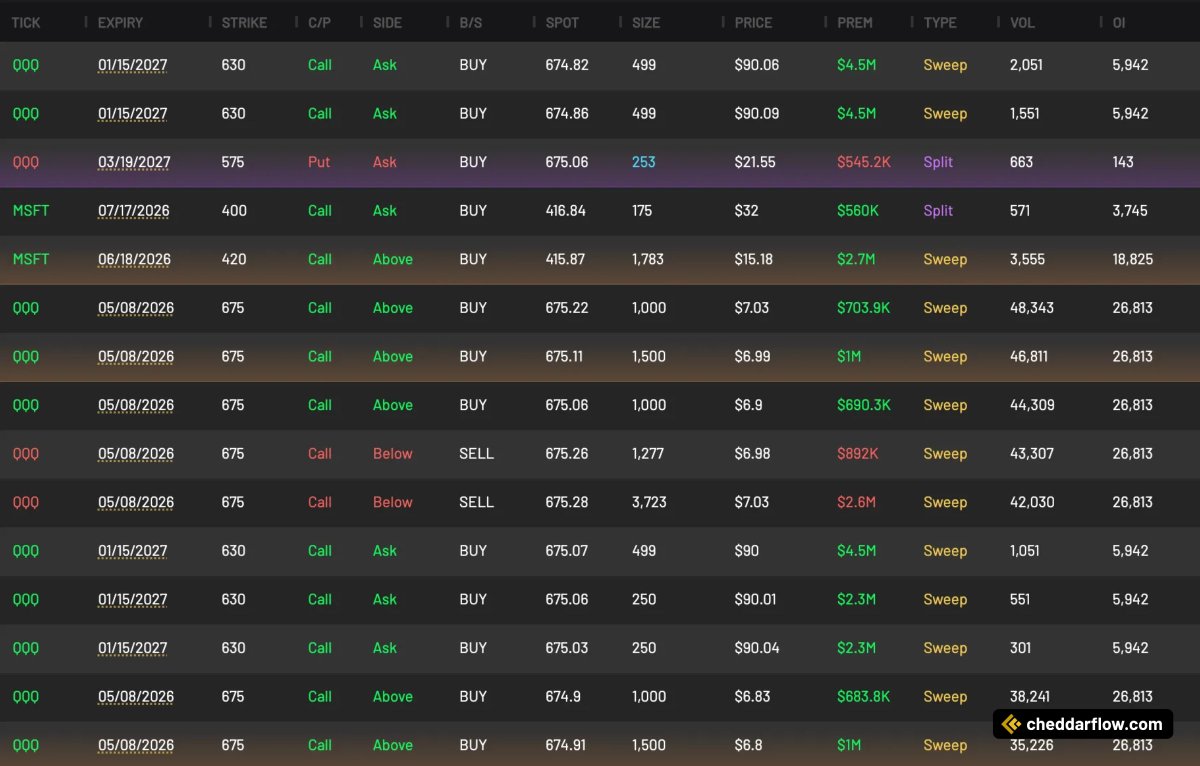Click the $90.09 price cell

click(x=757, y=114)
